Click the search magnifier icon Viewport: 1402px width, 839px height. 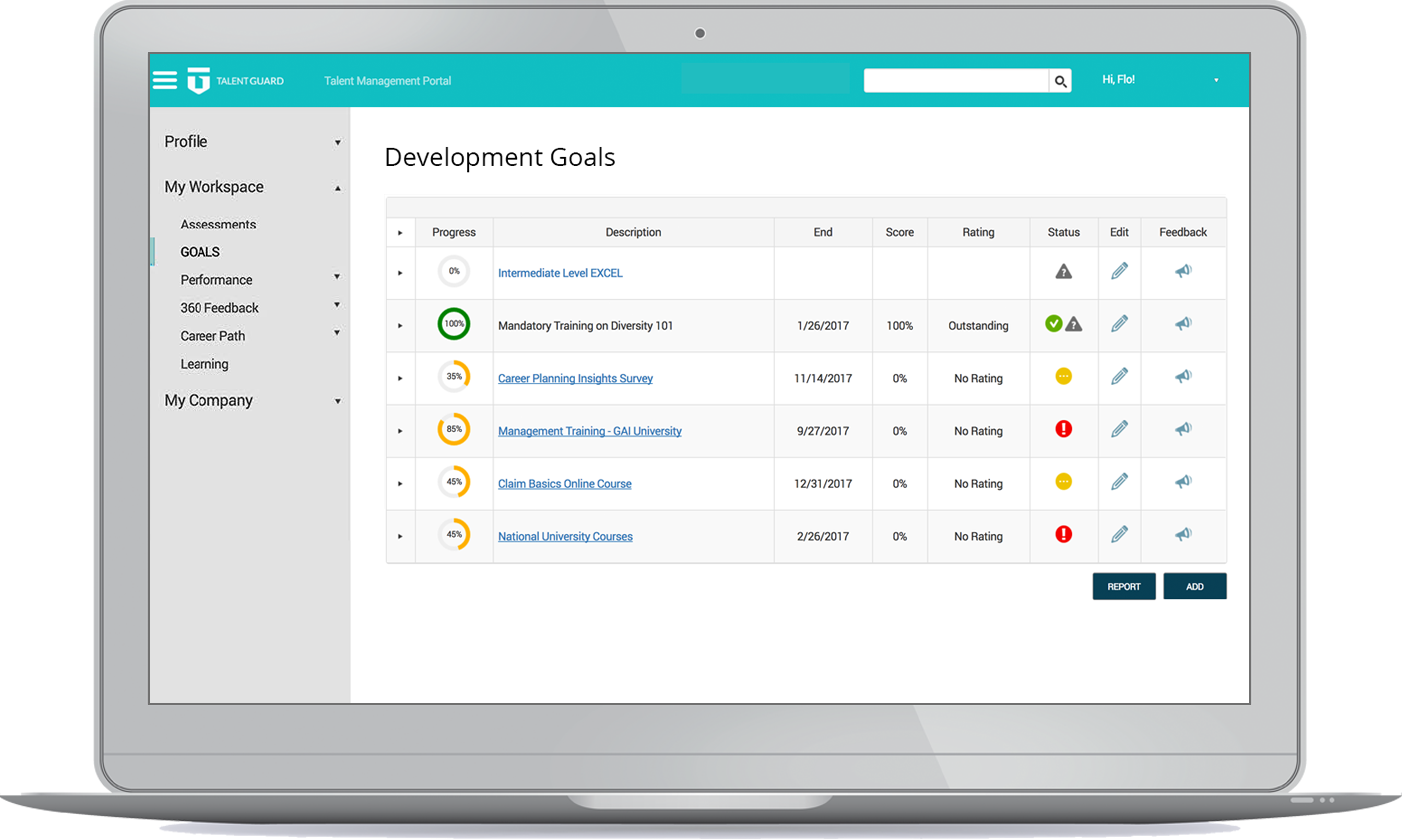(x=1060, y=81)
